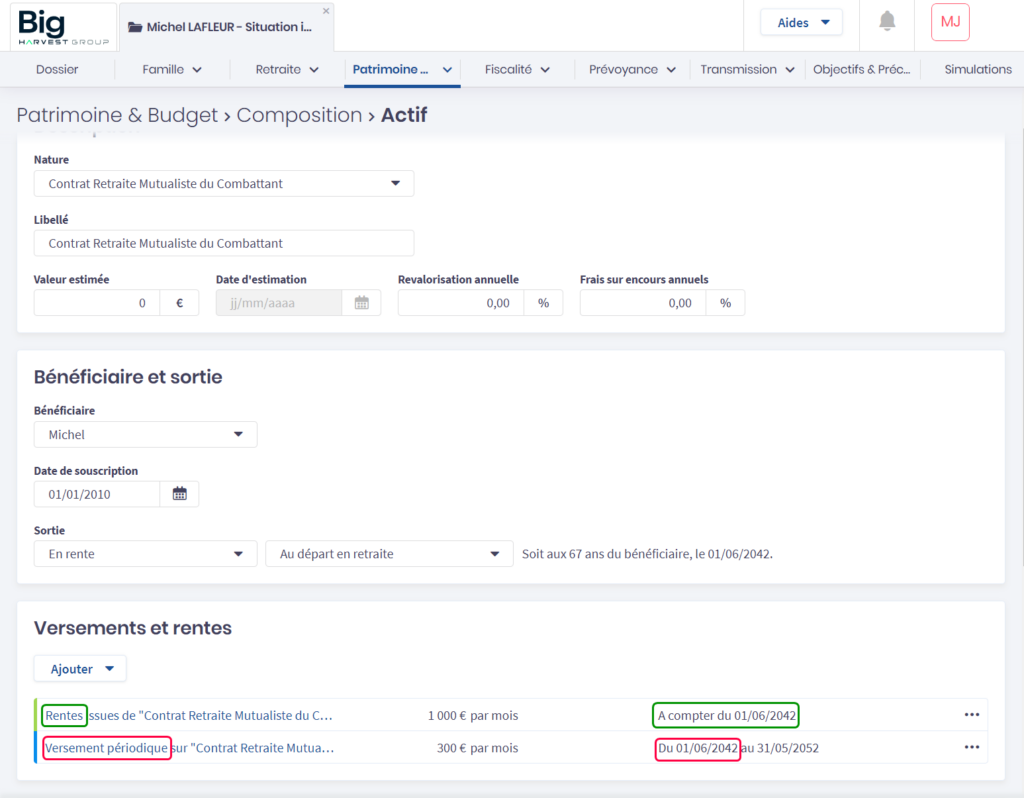Click the notification bell icon
1024x798 pixels.
click(x=887, y=22)
